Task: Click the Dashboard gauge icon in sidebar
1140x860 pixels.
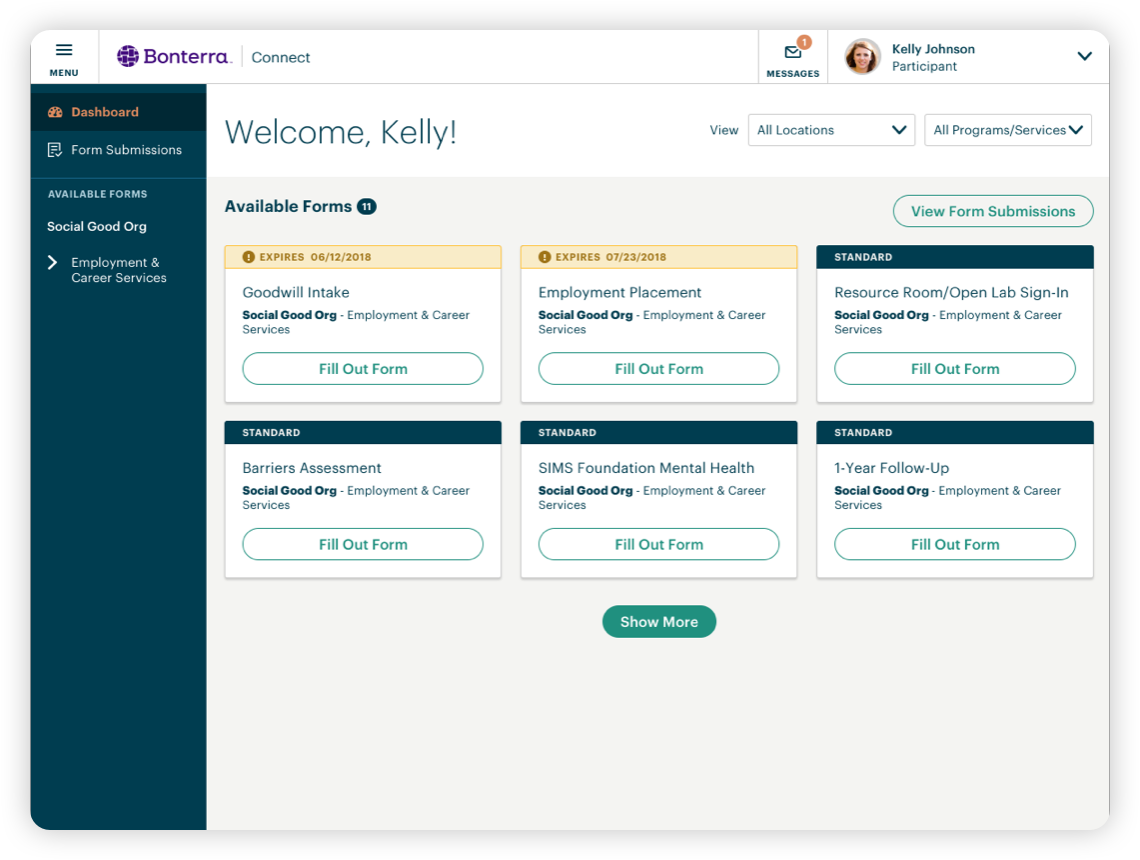Action: coord(55,112)
